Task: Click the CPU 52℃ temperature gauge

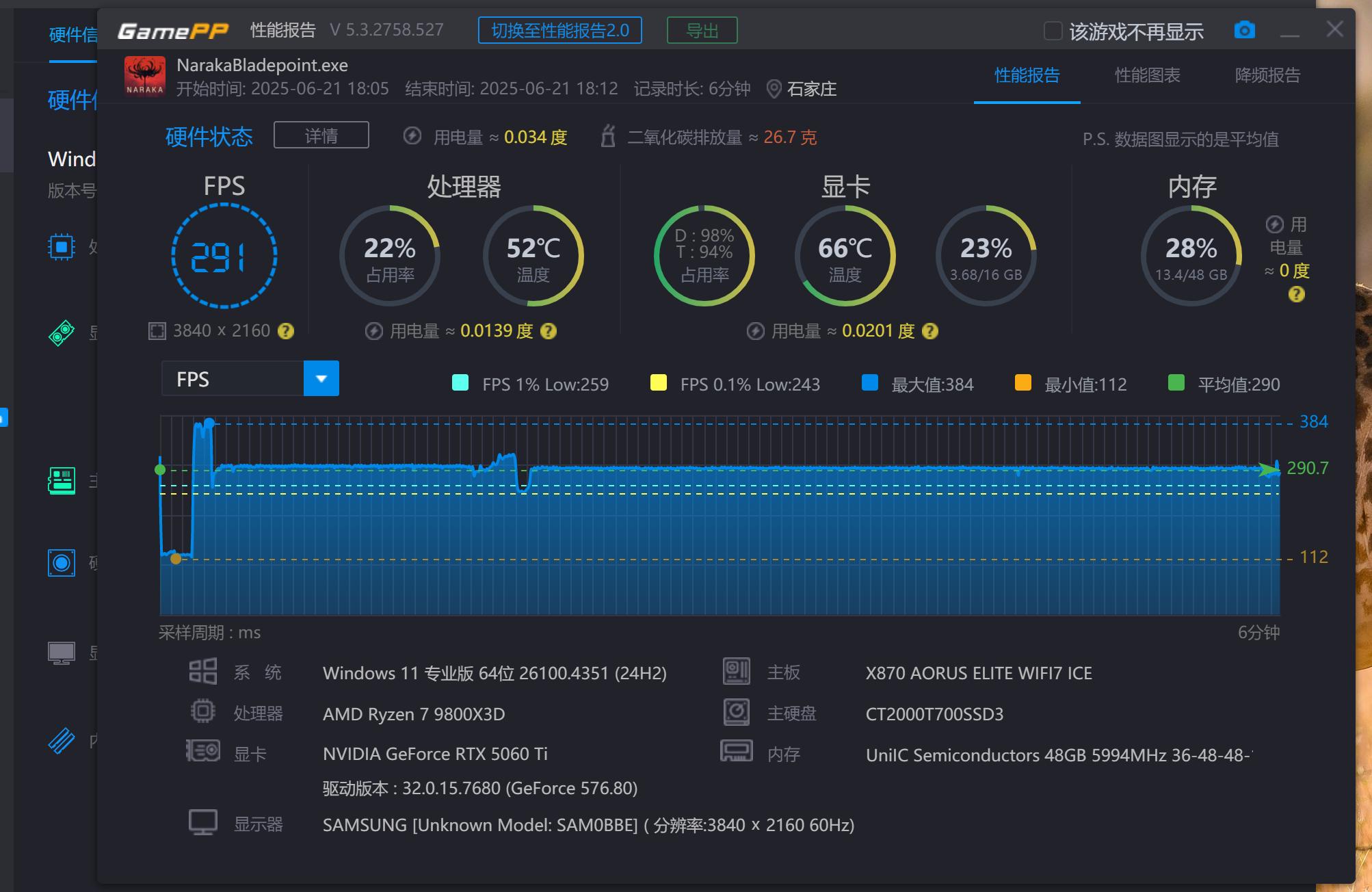Action: pos(533,256)
